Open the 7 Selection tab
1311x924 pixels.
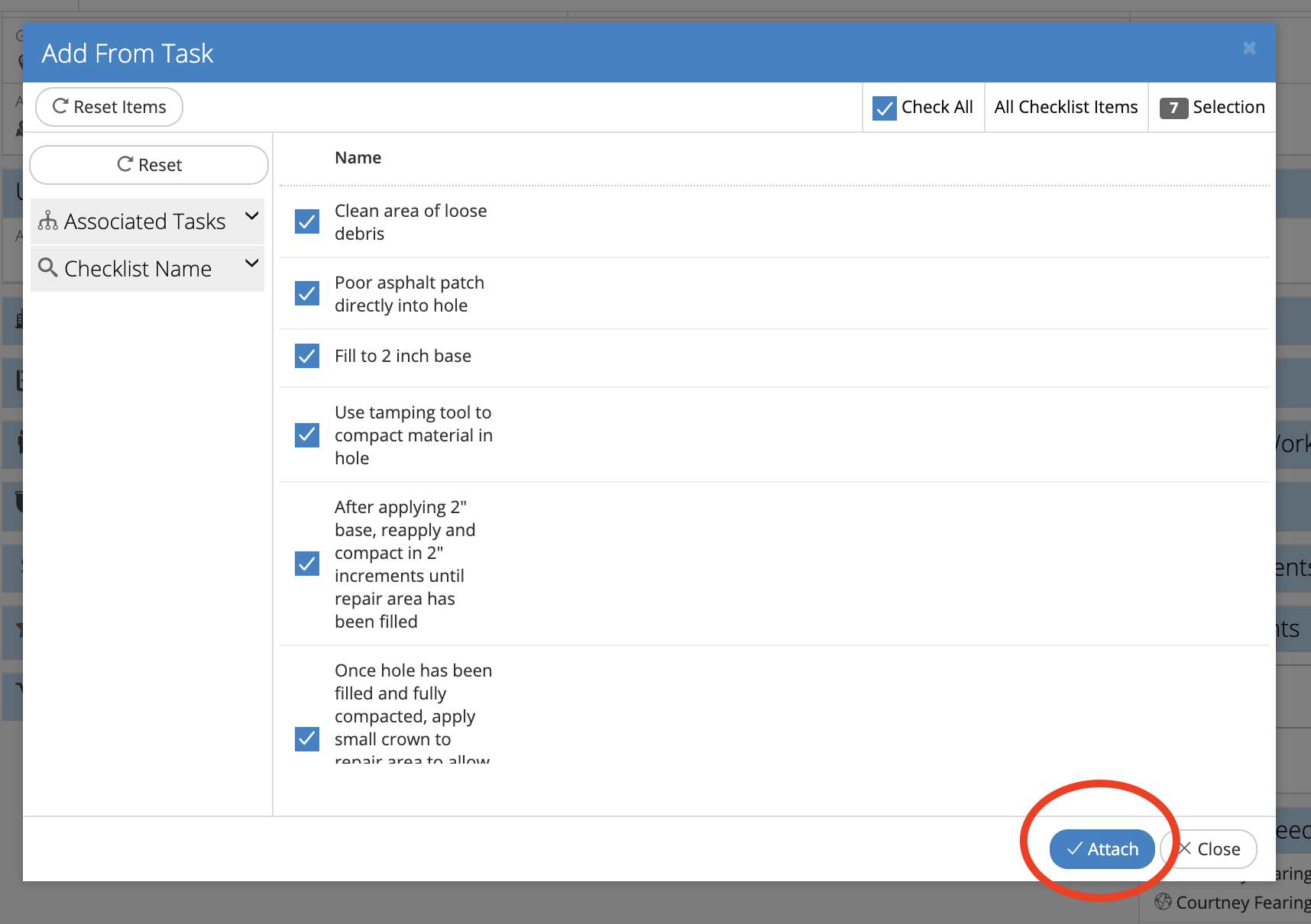pos(1212,107)
